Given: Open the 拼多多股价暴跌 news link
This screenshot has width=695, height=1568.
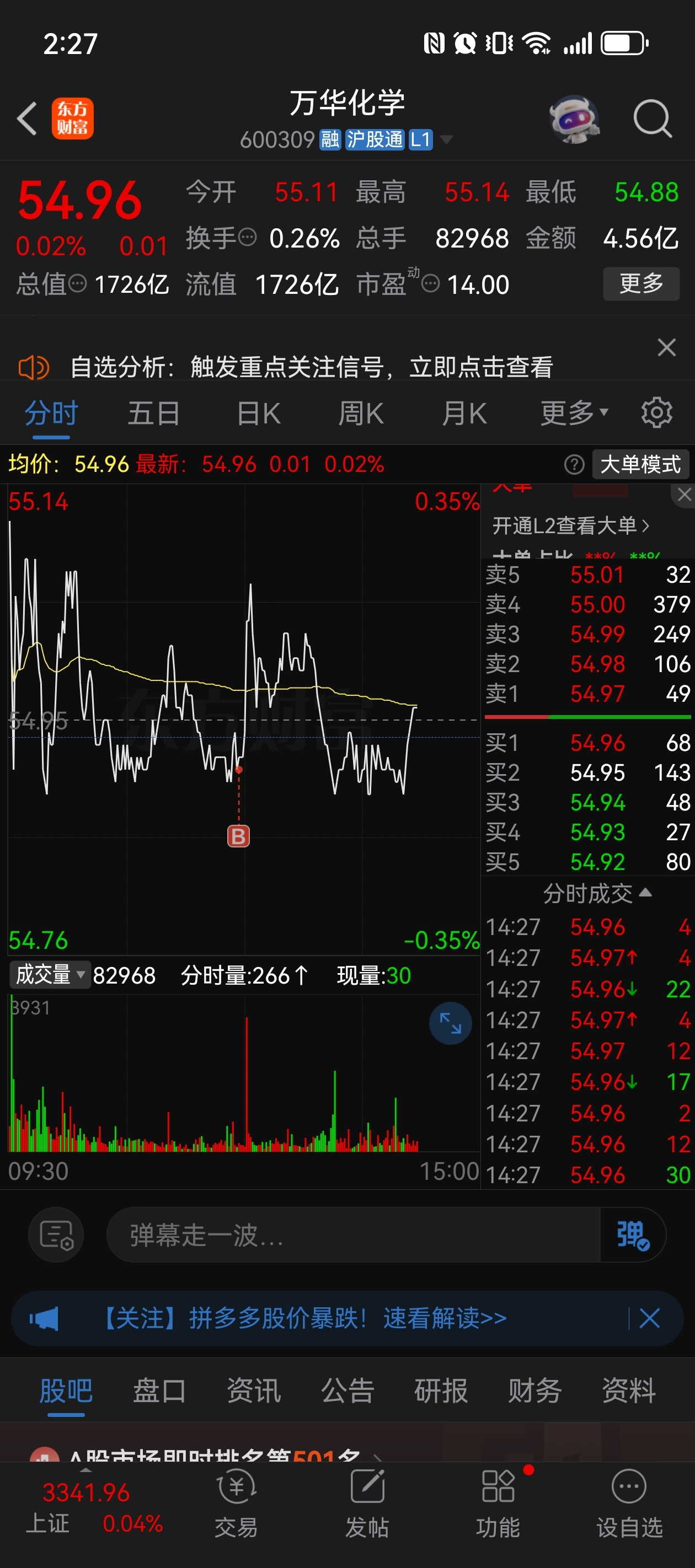Looking at the screenshot, I should pos(303,1318).
